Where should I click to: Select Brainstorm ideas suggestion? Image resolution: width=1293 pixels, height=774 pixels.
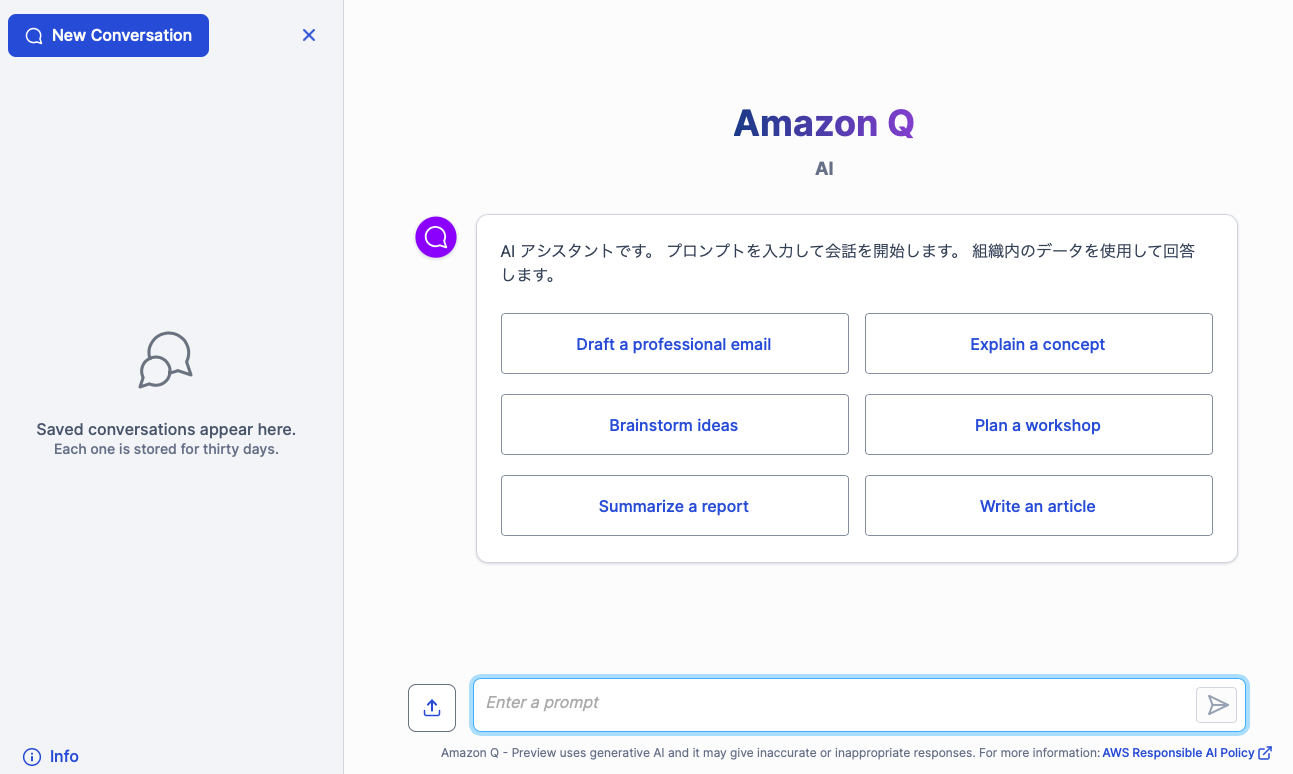pos(675,425)
